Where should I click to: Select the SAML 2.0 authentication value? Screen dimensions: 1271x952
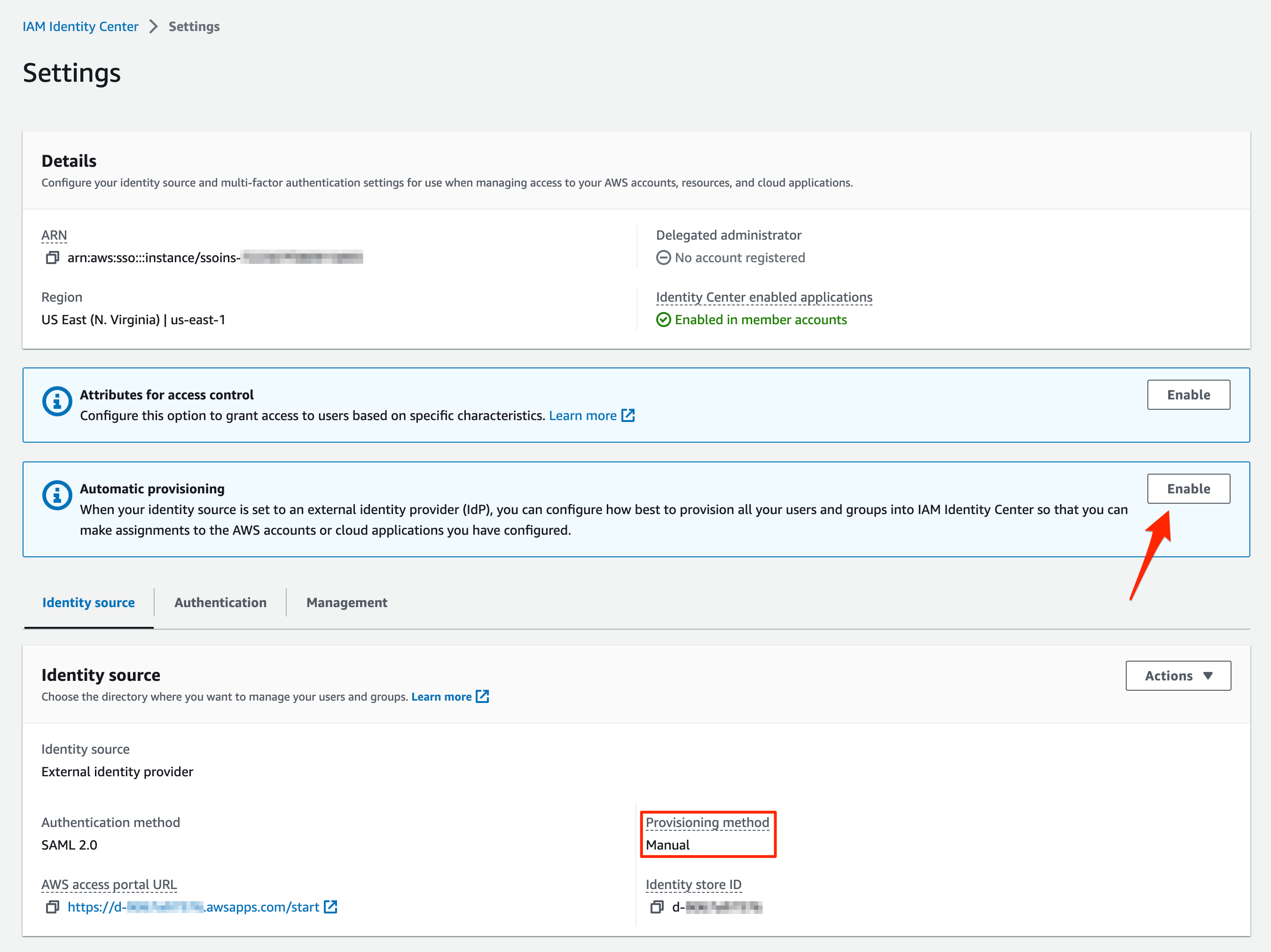pos(69,844)
